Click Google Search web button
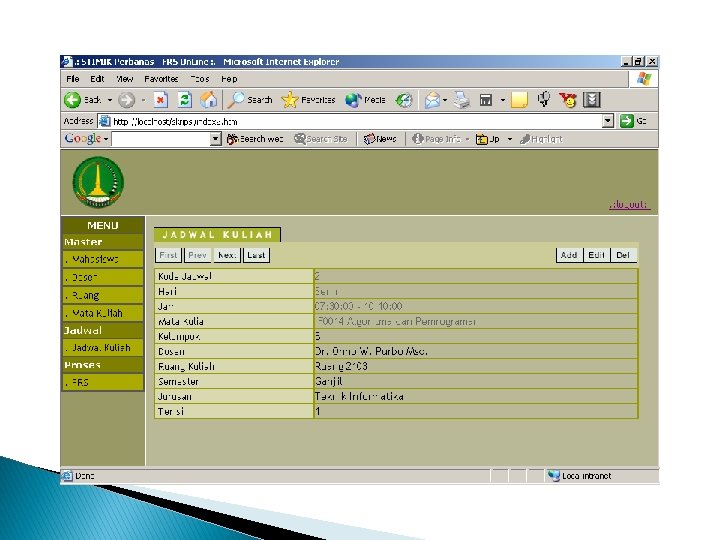This screenshot has width=720, height=540. click(255, 139)
